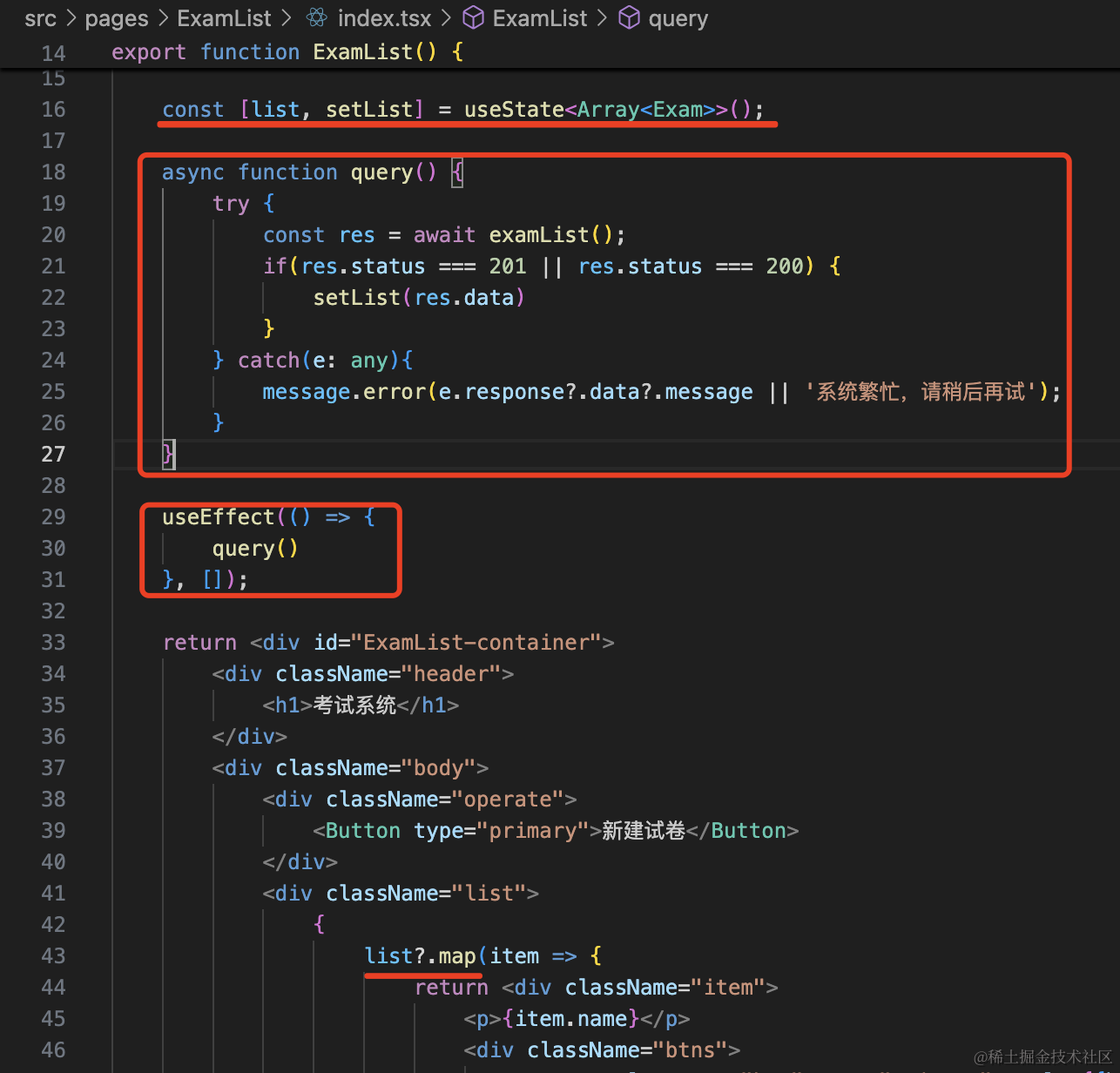The height and width of the screenshot is (1073, 1120).
Task: Click the cube icon before query breadcrumb
Action: point(629,18)
